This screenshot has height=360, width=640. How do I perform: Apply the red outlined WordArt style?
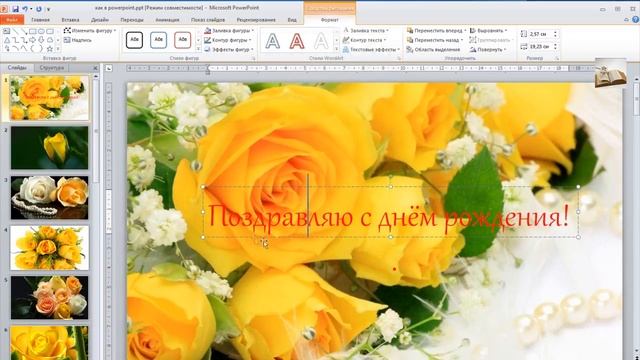(x=297, y=41)
